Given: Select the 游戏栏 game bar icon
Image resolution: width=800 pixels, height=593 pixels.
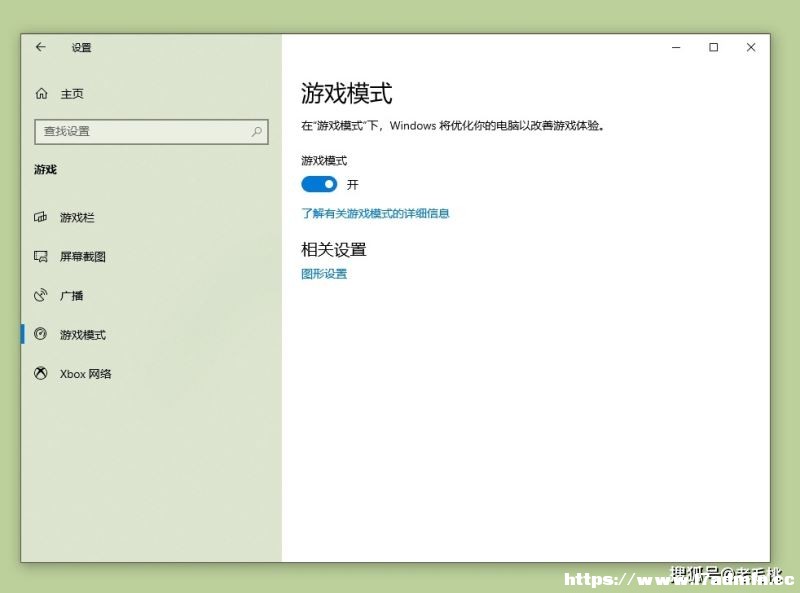Looking at the screenshot, I should [x=40, y=217].
